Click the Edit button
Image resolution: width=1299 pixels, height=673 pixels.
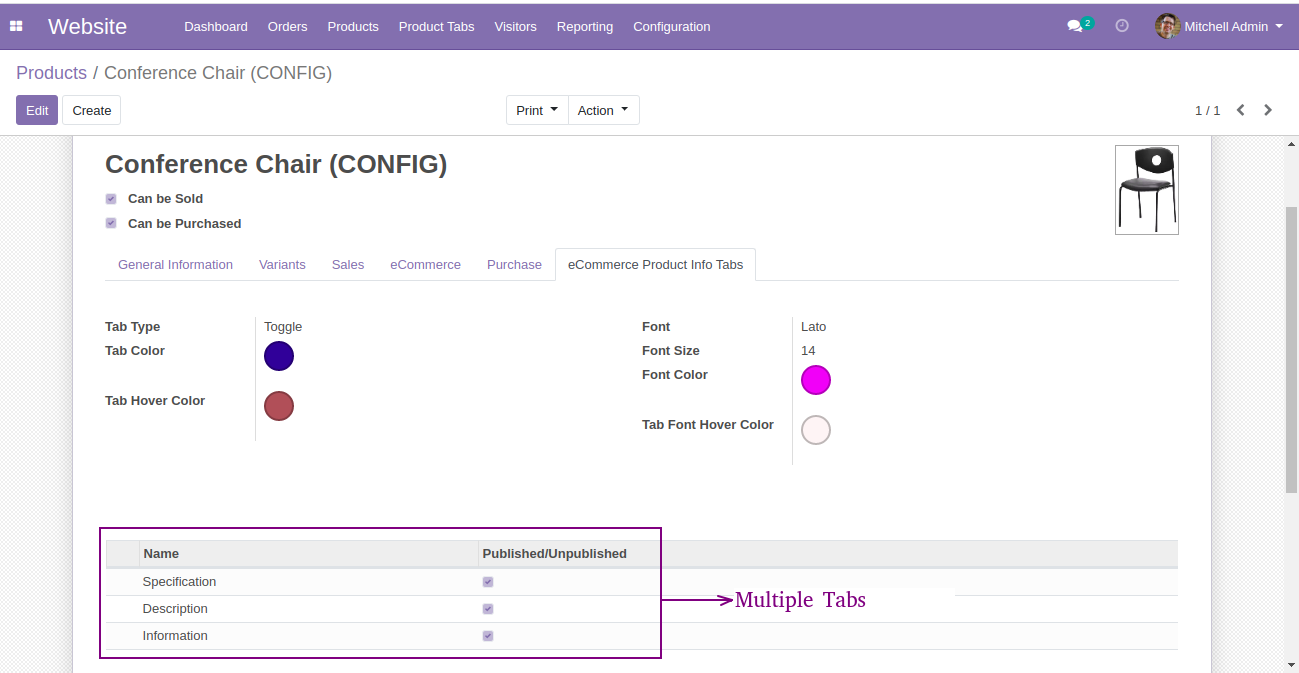coord(37,110)
